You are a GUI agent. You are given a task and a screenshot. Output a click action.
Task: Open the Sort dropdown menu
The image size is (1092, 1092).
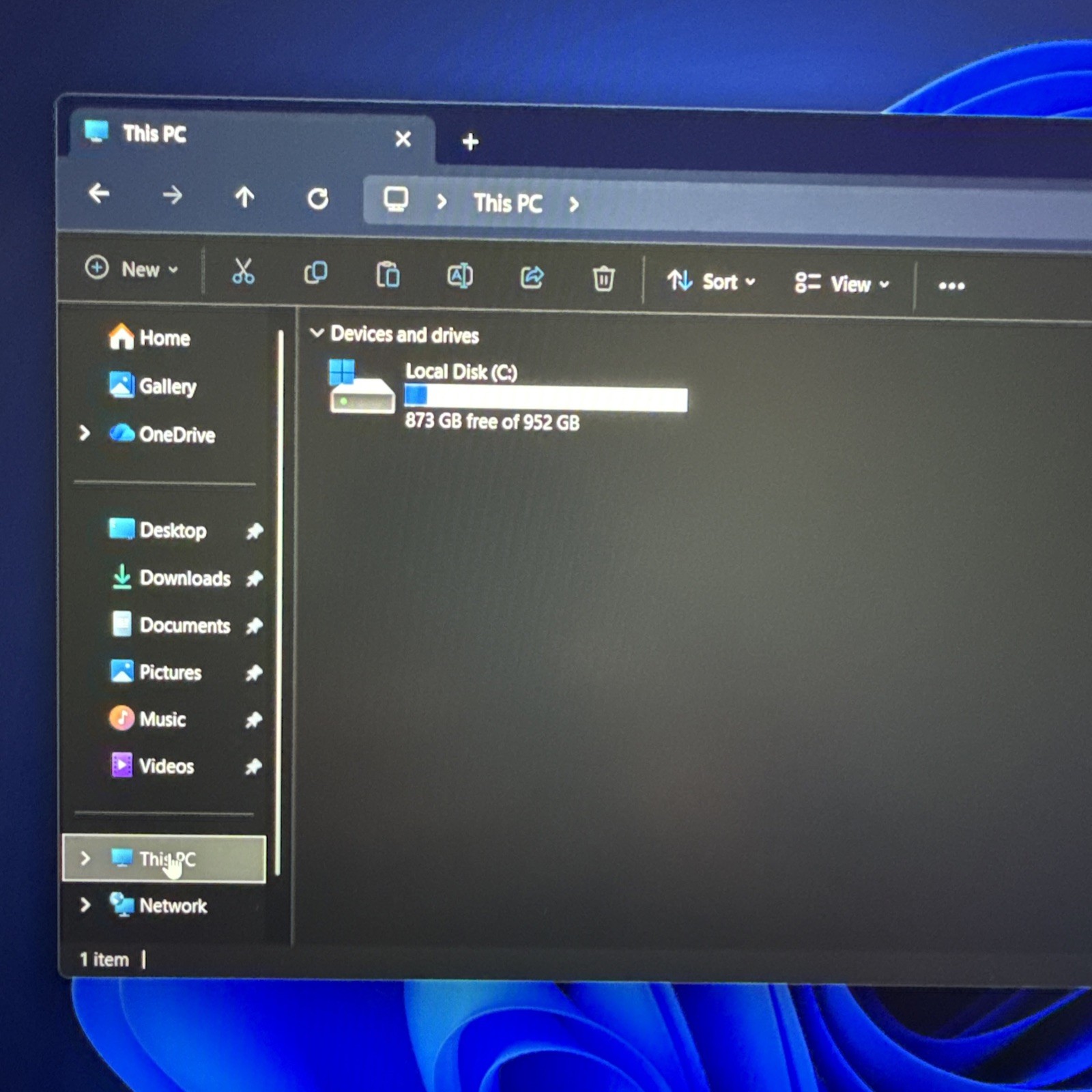click(x=712, y=281)
